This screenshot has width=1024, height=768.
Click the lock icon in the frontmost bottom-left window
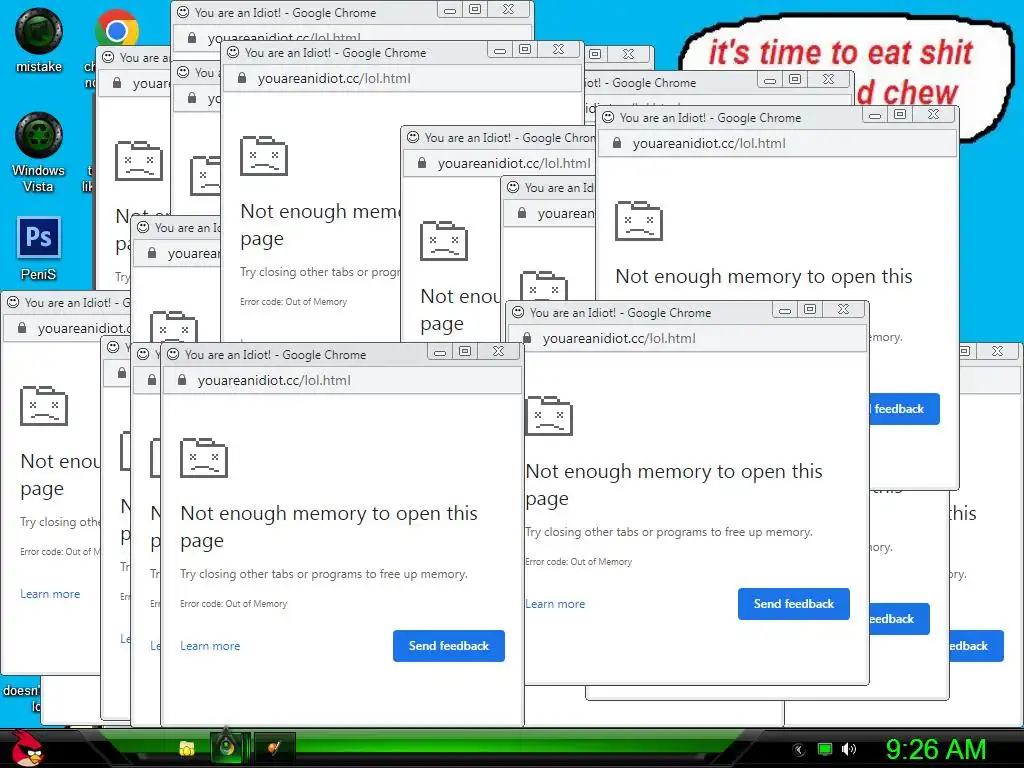point(182,380)
